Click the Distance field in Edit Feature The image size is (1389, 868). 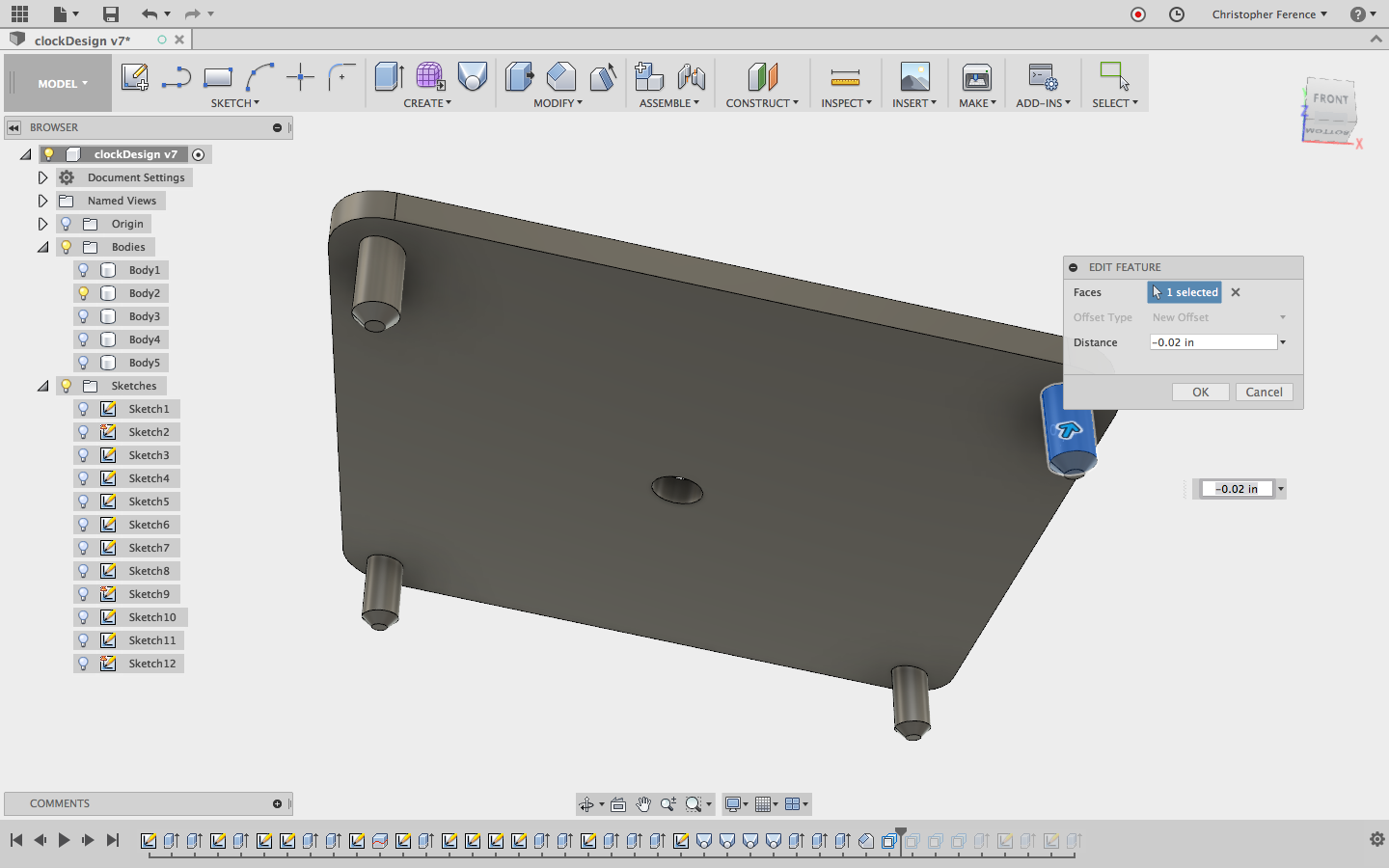(1212, 342)
